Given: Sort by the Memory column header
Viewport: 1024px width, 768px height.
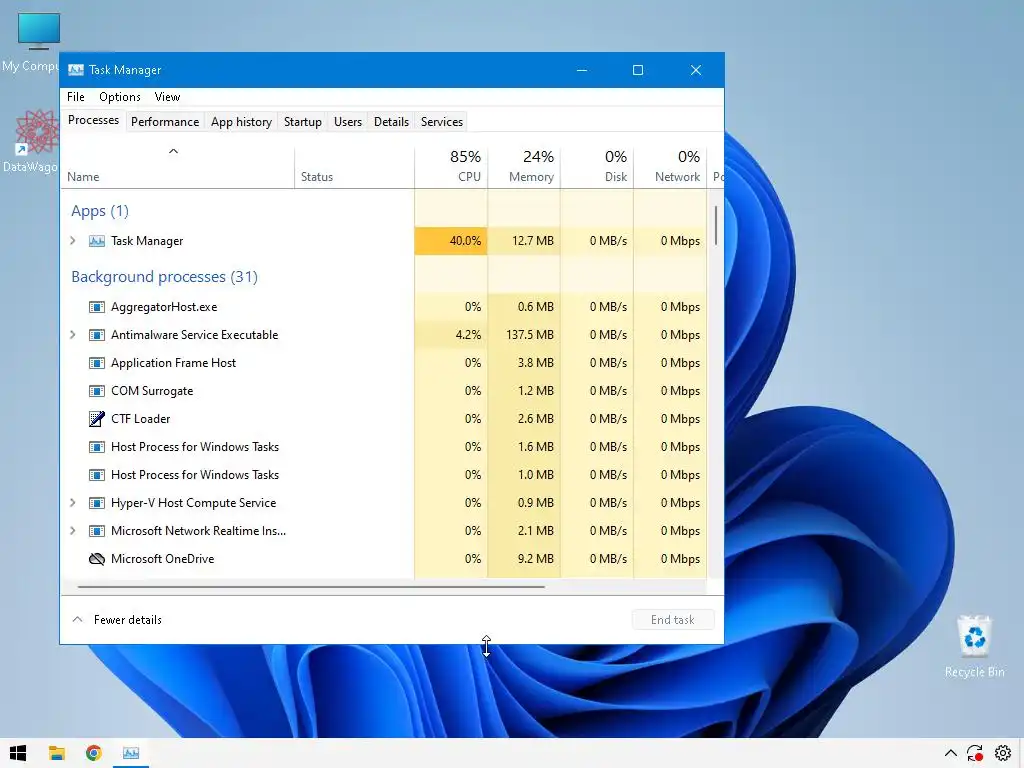Looking at the screenshot, I should 524,167.
